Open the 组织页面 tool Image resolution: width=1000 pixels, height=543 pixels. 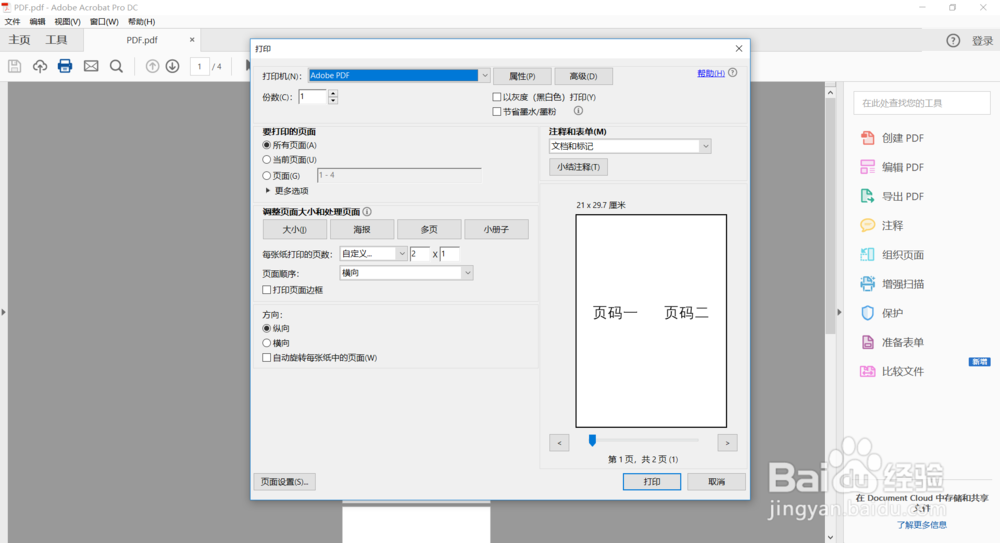pos(892,255)
